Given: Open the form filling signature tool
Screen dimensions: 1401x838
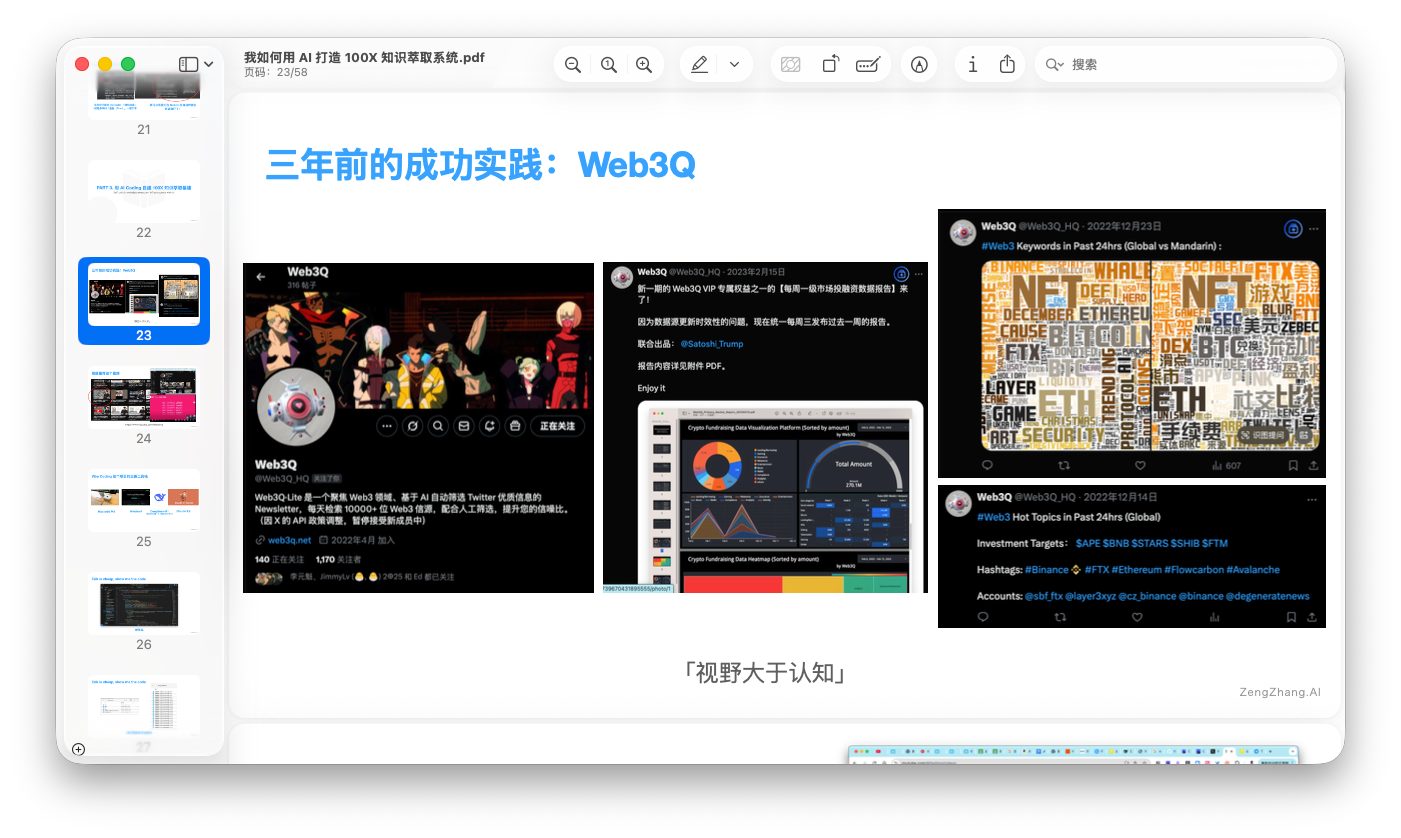Looking at the screenshot, I should [868, 64].
